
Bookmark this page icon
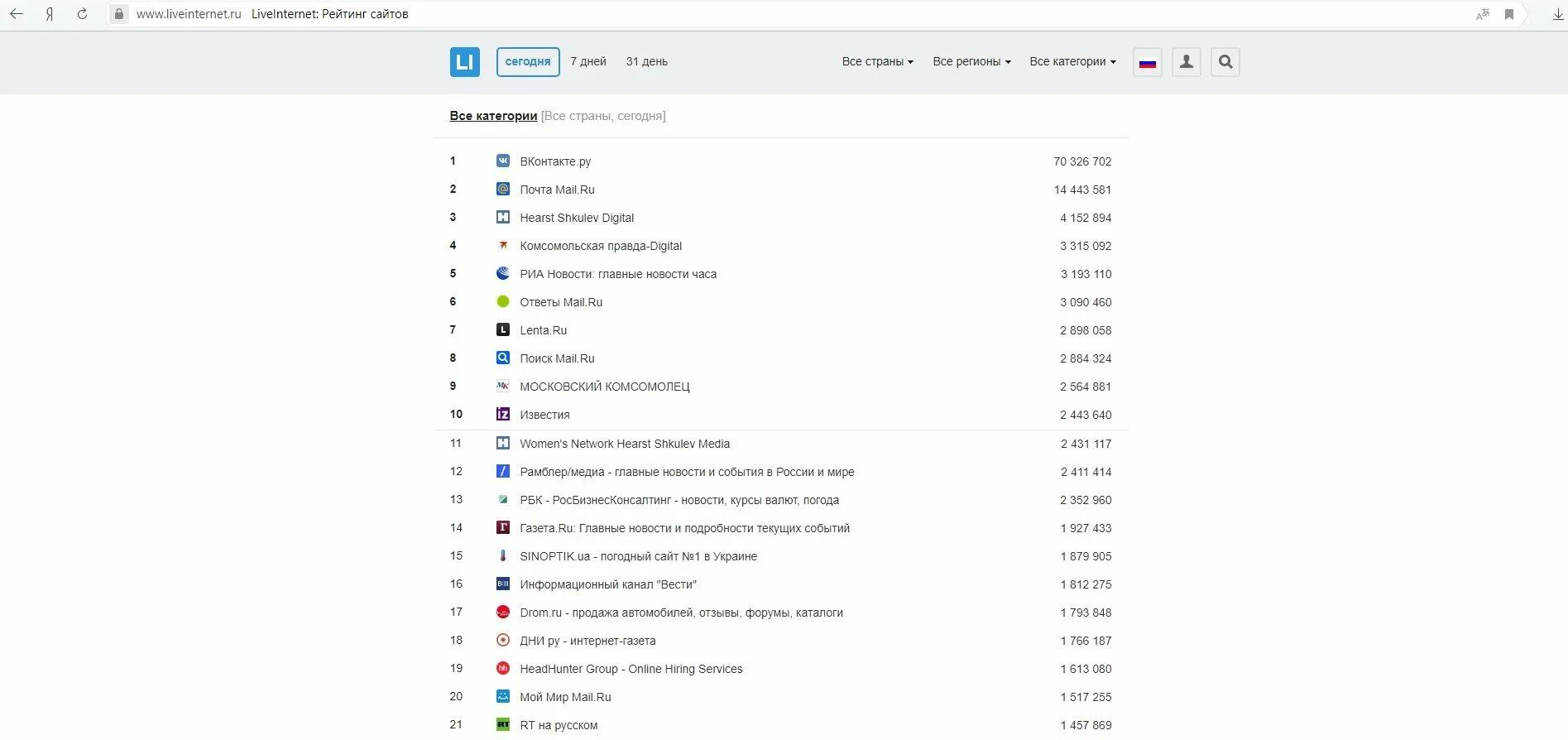point(1509,14)
